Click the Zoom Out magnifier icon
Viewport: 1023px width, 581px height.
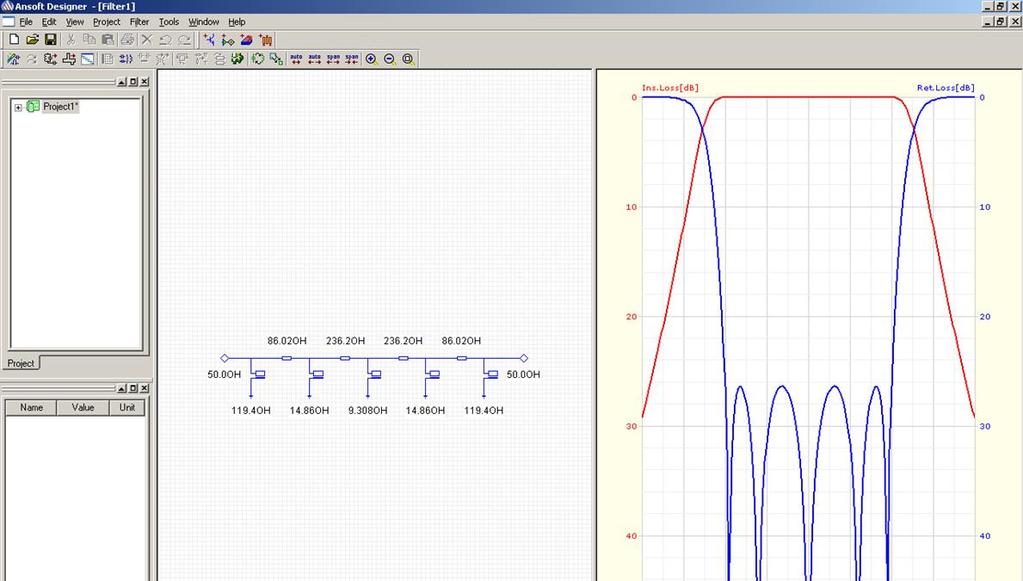click(x=389, y=59)
